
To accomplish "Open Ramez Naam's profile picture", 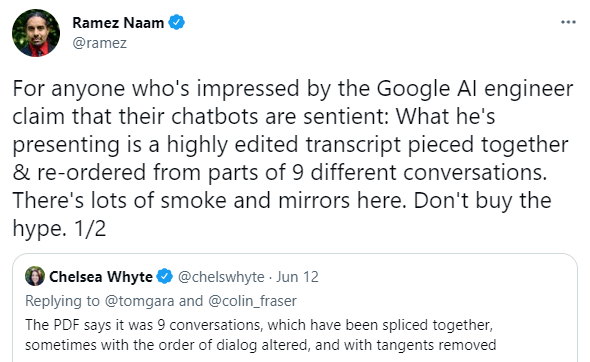I will [36, 33].
